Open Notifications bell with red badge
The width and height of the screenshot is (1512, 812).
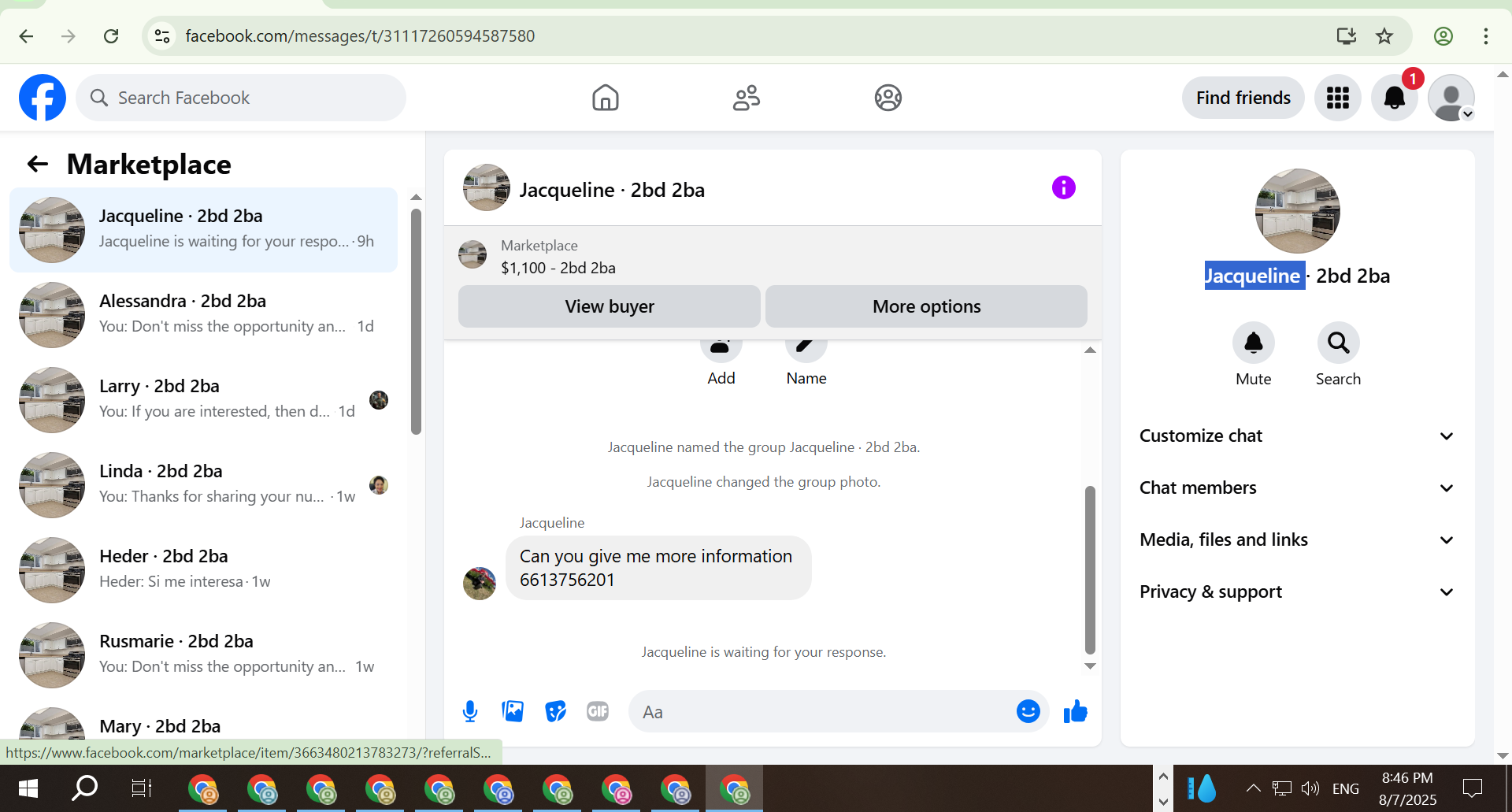[x=1395, y=98]
